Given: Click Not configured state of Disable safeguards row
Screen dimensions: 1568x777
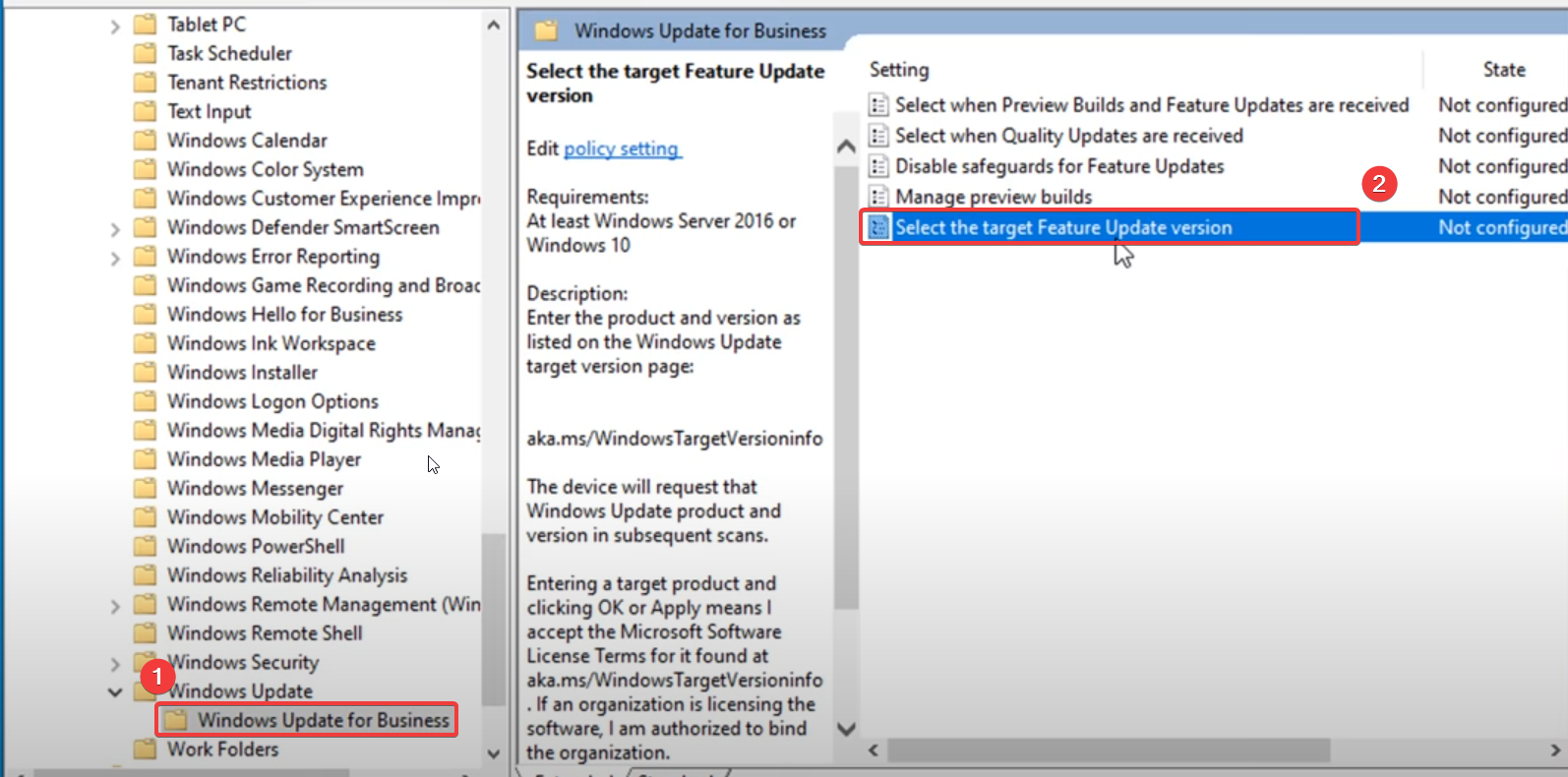Looking at the screenshot, I should click(1502, 165).
